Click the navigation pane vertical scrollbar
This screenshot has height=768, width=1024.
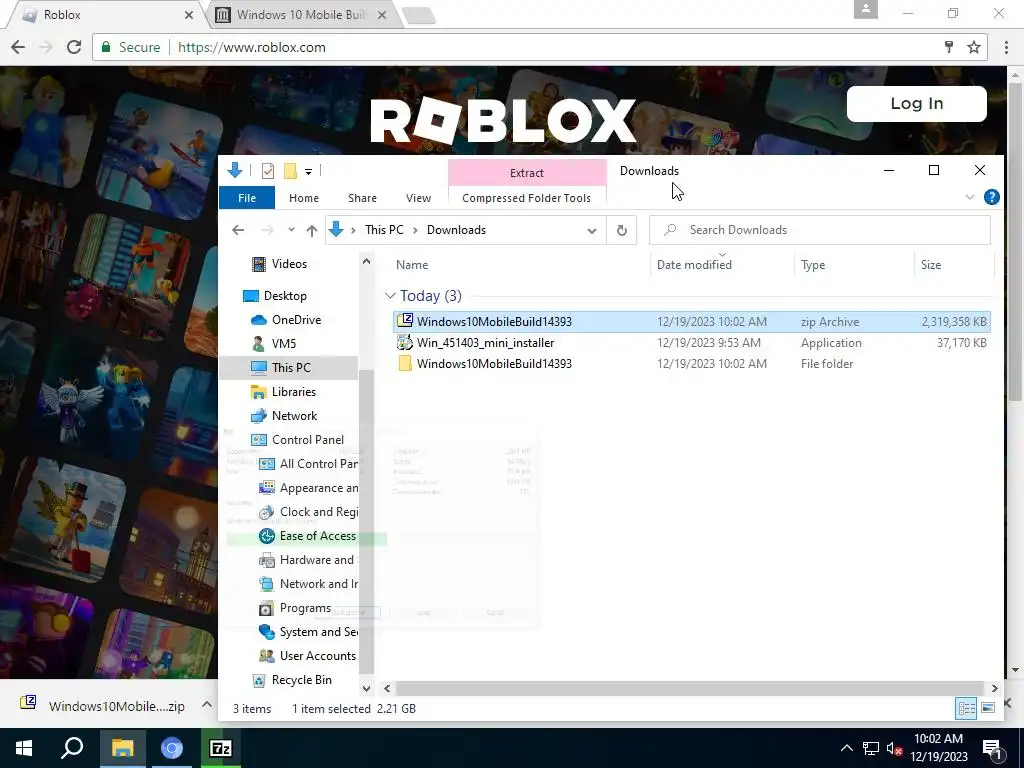(366, 522)
